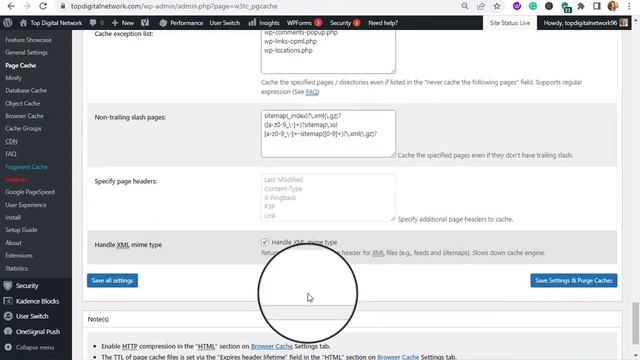640x360 pixels.
Task: Open Top Digital Network site home link
Action: [51, 23]
